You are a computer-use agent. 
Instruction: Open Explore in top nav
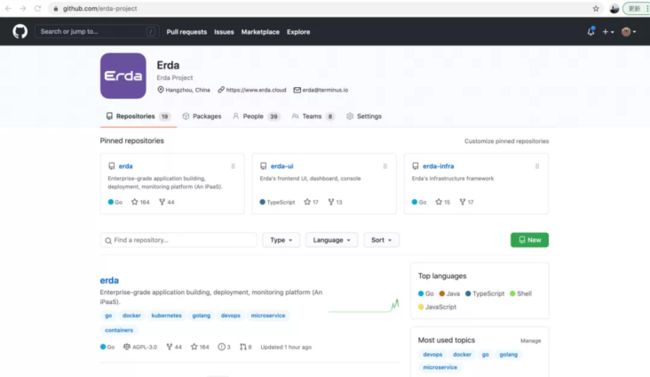(x=298, y=32)
